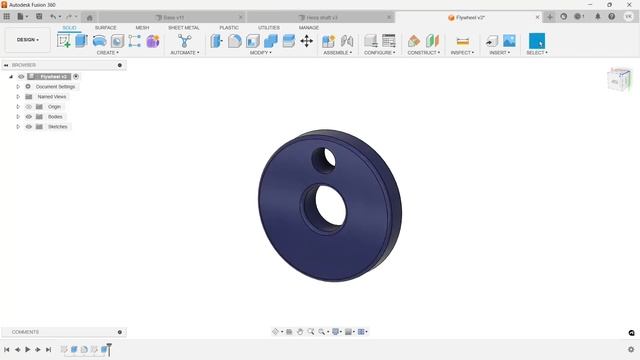Toggle visibility of Bodies folder
640x360 pixels.
point(29,117)
